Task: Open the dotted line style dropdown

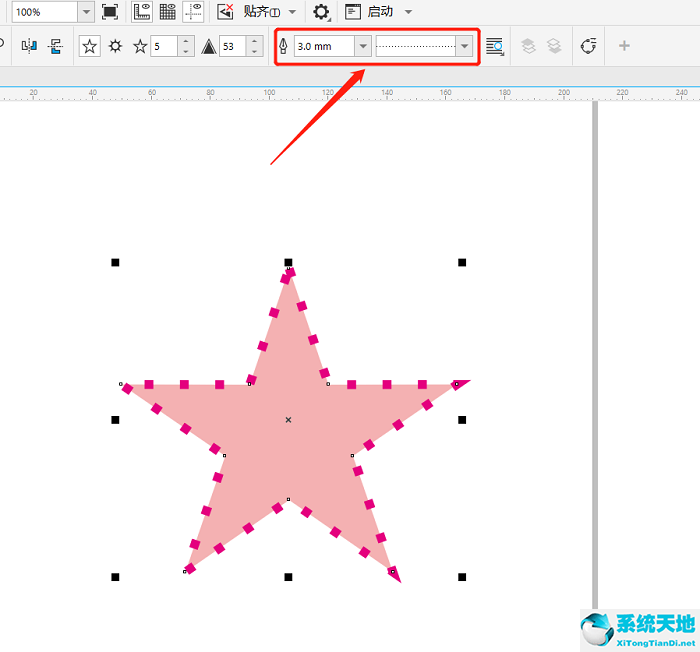Action: pos(463,46)
